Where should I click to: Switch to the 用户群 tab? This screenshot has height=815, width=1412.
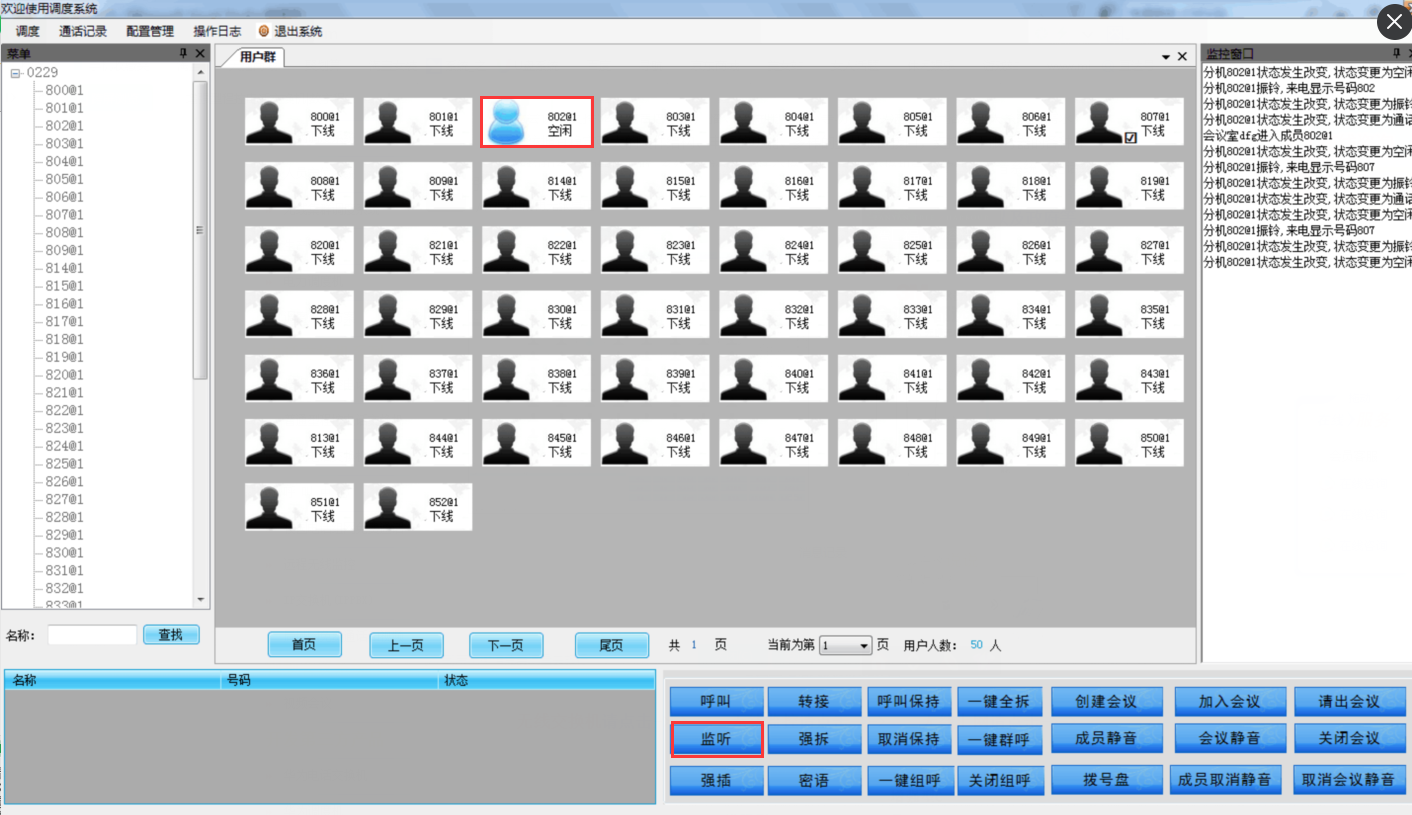click(x=257, y=57)
